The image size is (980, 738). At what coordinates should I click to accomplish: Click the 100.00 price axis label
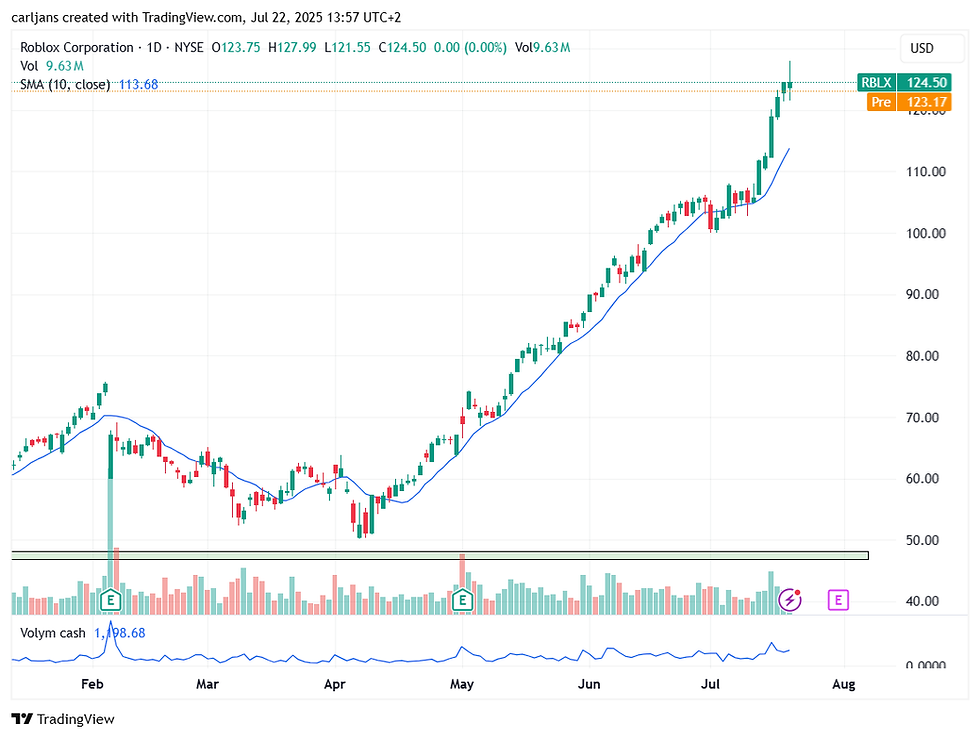[926, 233]
